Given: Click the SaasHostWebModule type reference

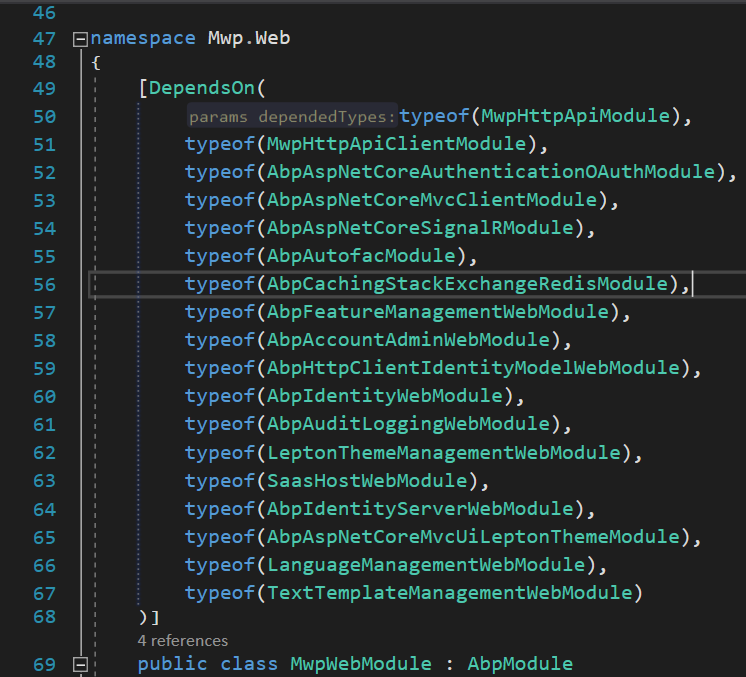Looking at the screenshot, I should pos(366,481).
